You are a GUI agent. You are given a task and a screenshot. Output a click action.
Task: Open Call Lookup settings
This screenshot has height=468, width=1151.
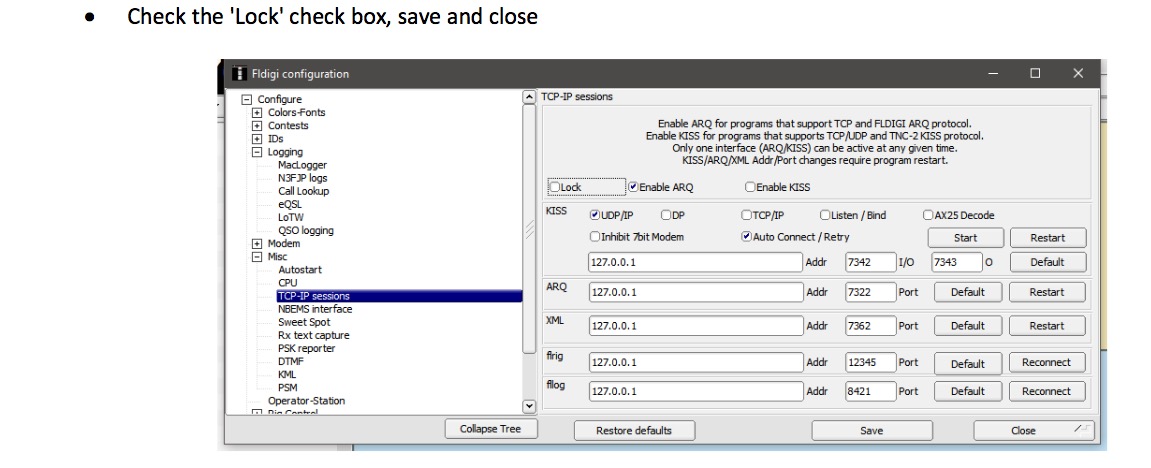(303, 191)
